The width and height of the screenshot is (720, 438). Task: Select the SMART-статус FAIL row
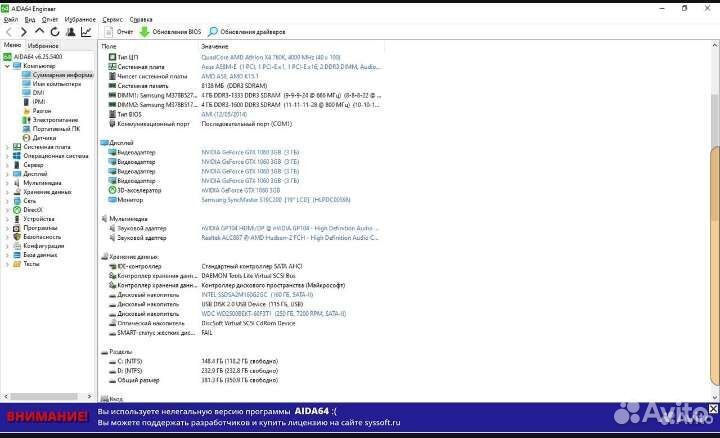point(161,332)
